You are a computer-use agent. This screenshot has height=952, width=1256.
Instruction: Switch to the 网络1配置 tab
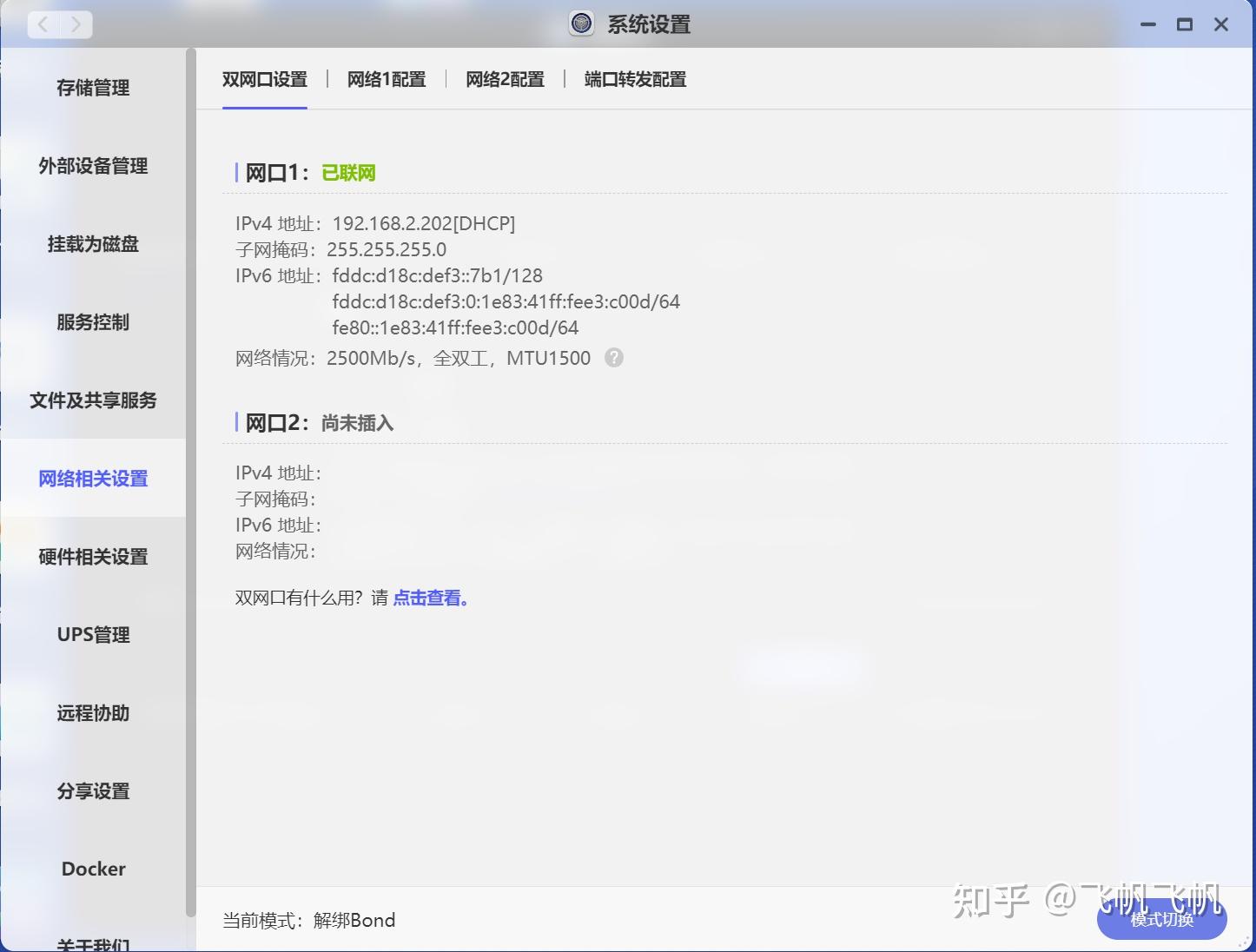point(387,79)
